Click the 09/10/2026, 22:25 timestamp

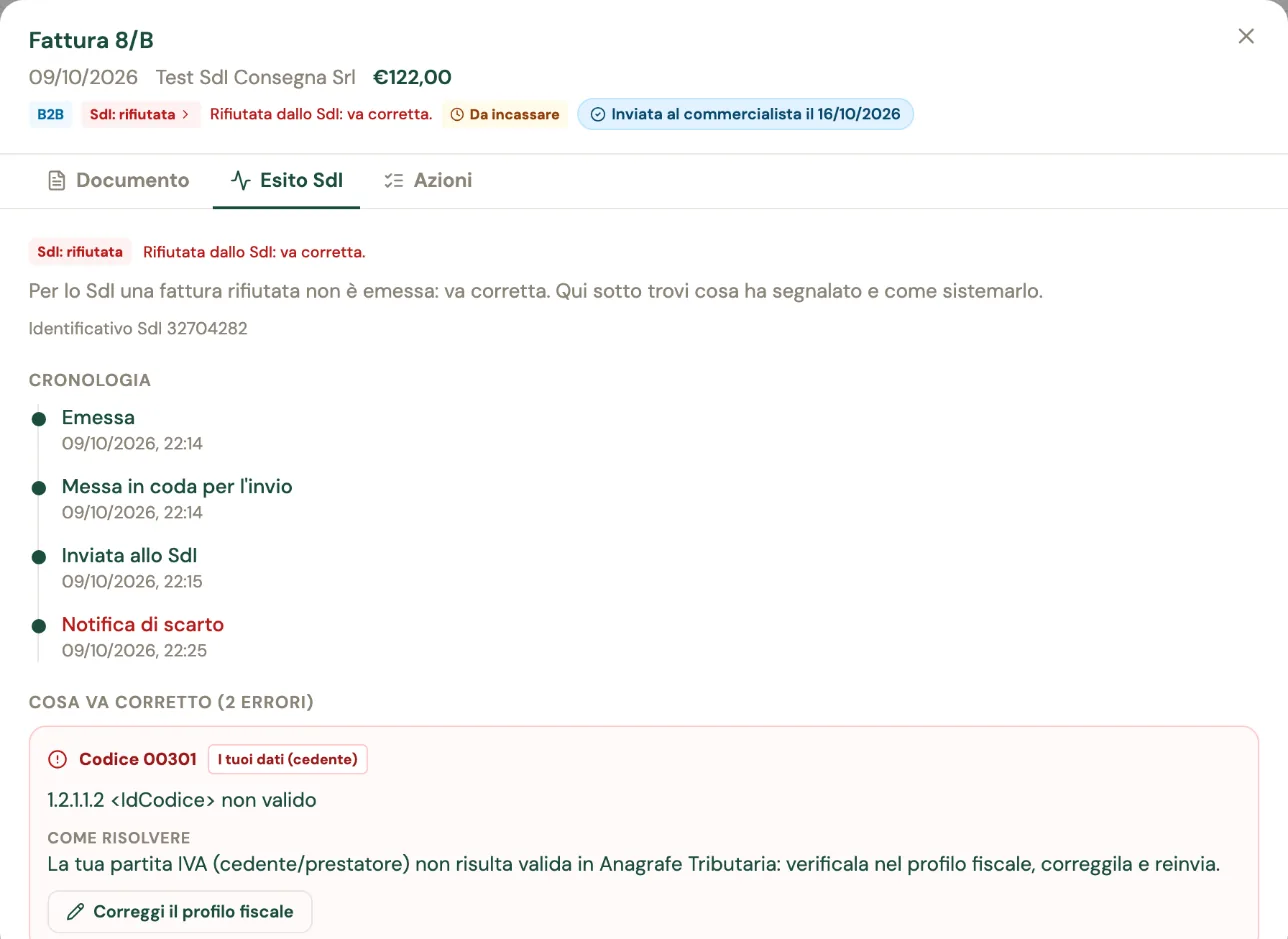pyautogui.click(x=134, y=651)
